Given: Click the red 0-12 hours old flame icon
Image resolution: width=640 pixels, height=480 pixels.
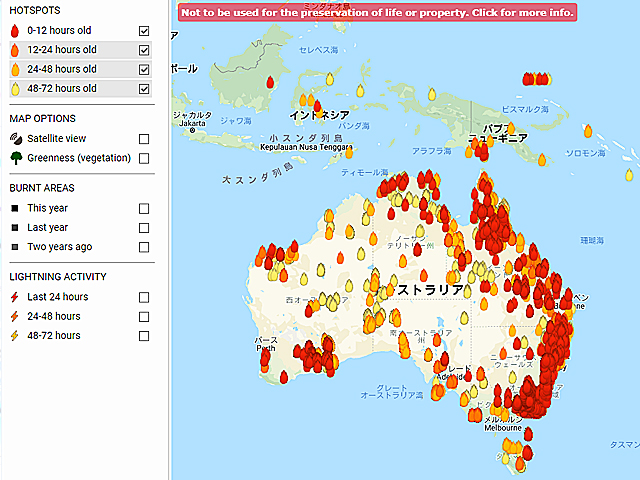Looking at the screenshot, I should point(16,30).
